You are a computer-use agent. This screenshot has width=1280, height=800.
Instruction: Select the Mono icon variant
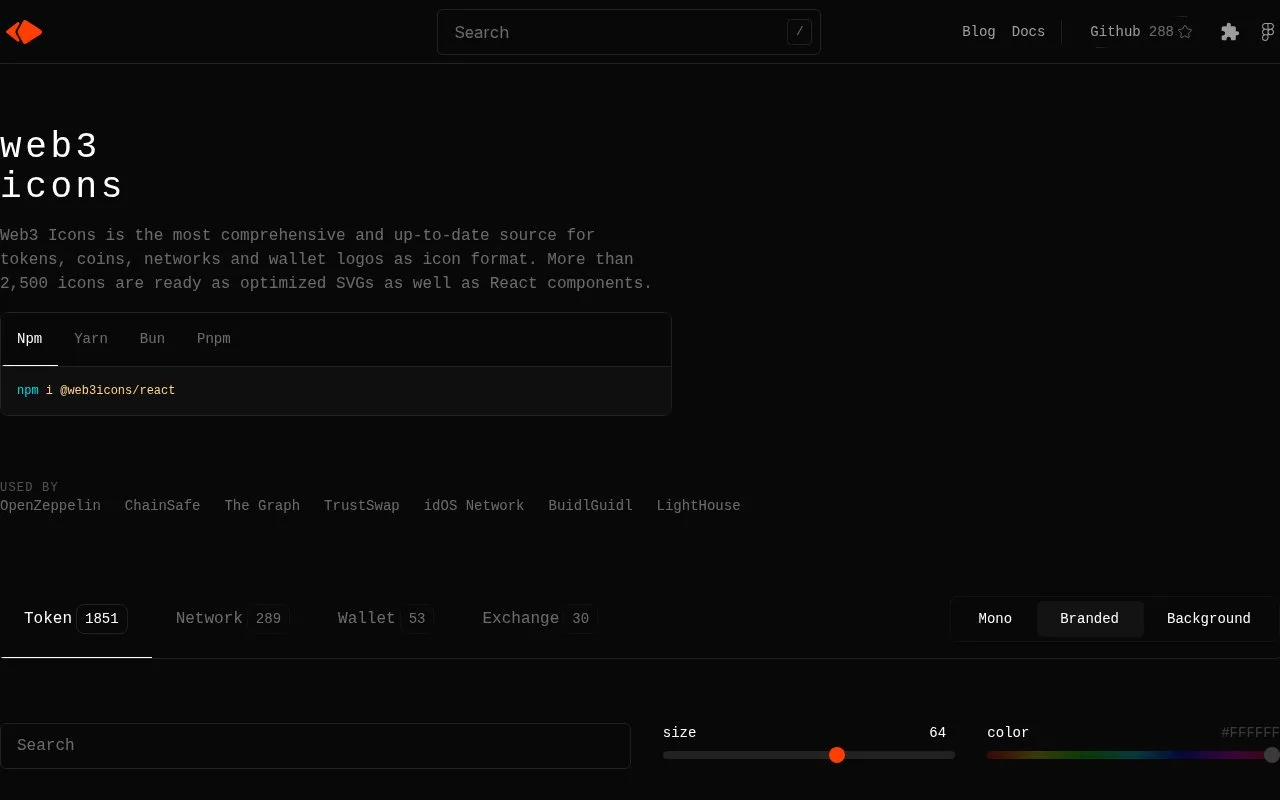pyautogui.click(x=995, y=619)
